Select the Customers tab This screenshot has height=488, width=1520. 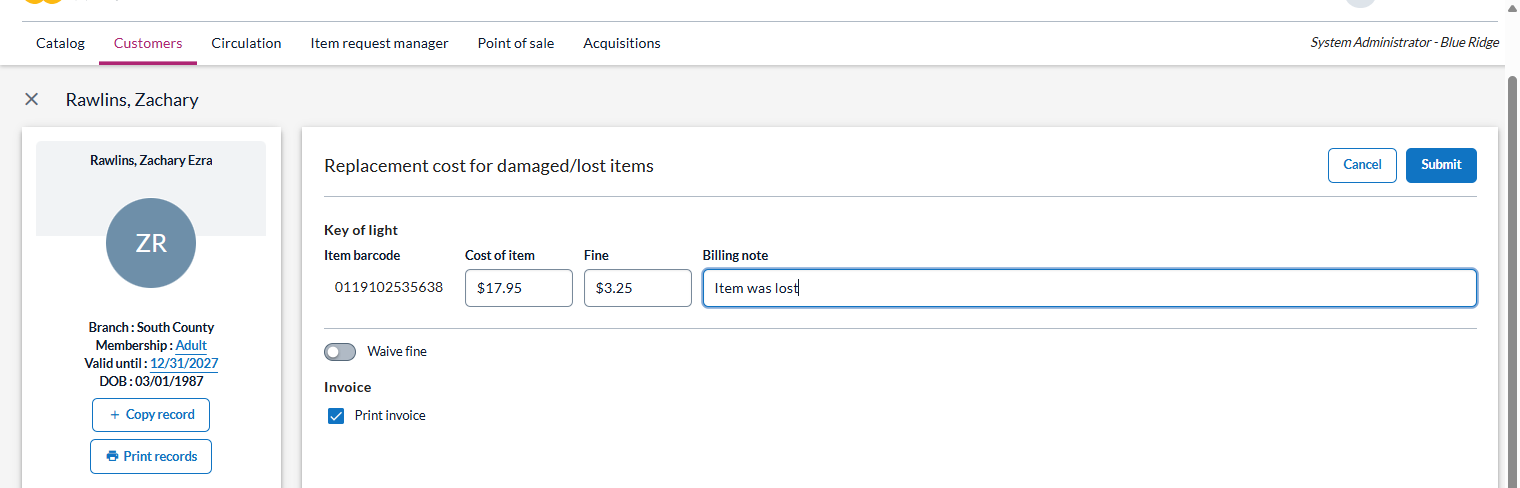pos(148,43)
